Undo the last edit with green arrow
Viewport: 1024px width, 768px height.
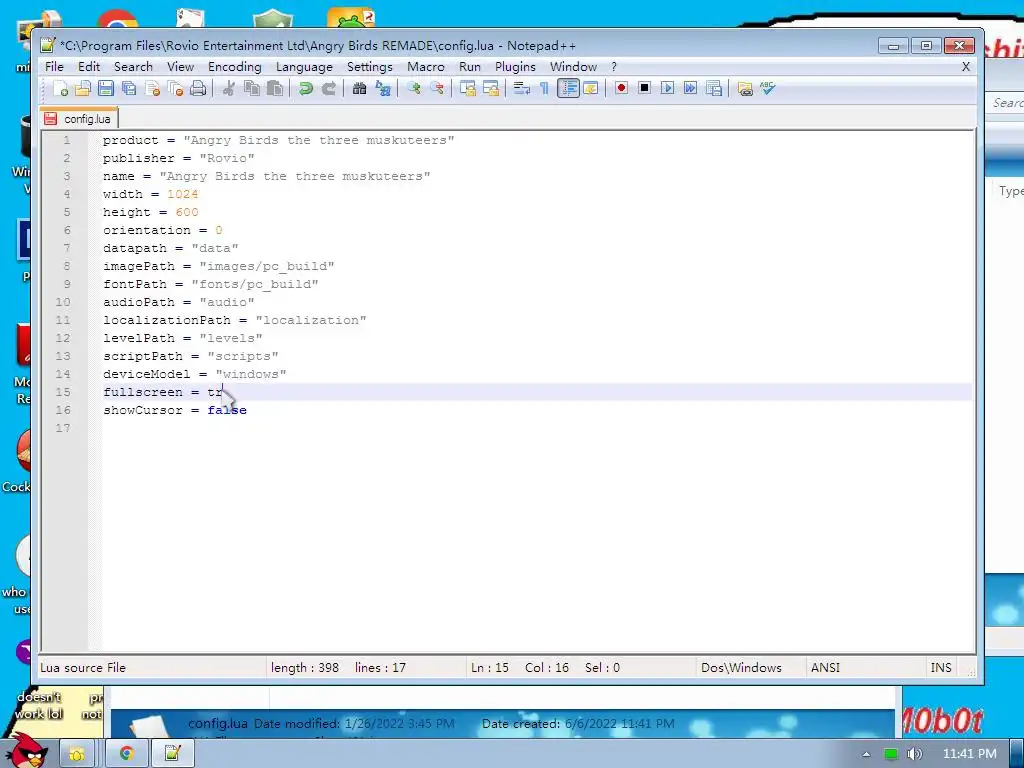point(305,88)
